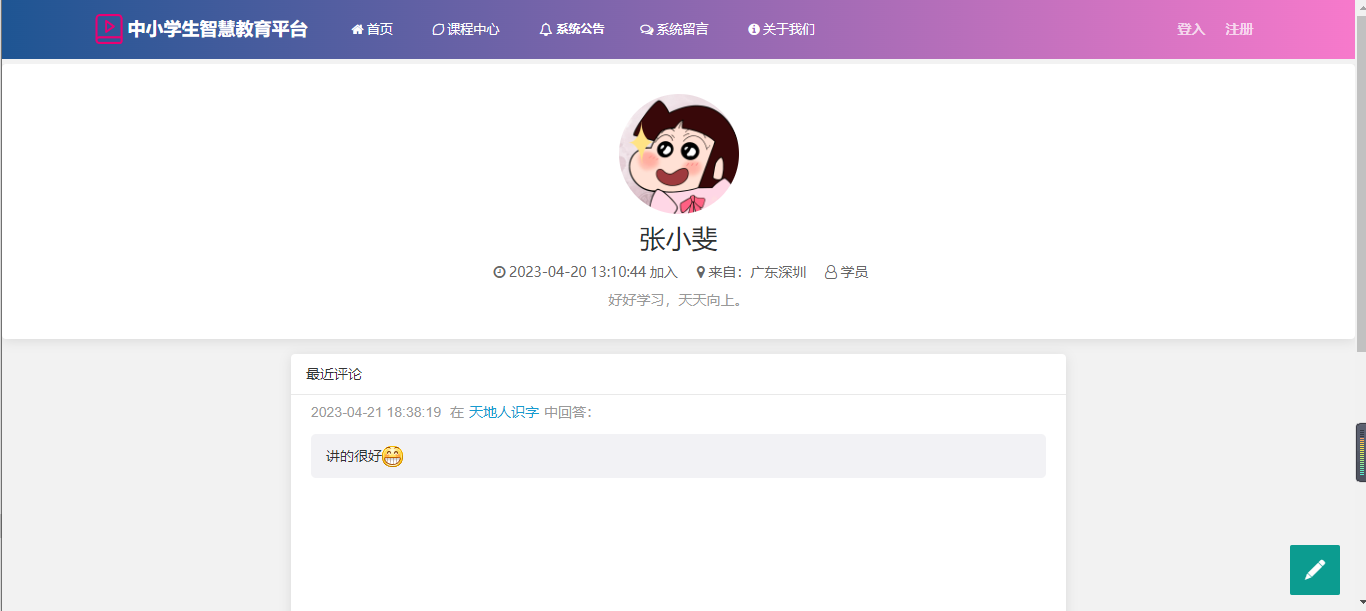Click the green pencil edit button
Screen dimensions: 1366x611
click(1315, 570)
